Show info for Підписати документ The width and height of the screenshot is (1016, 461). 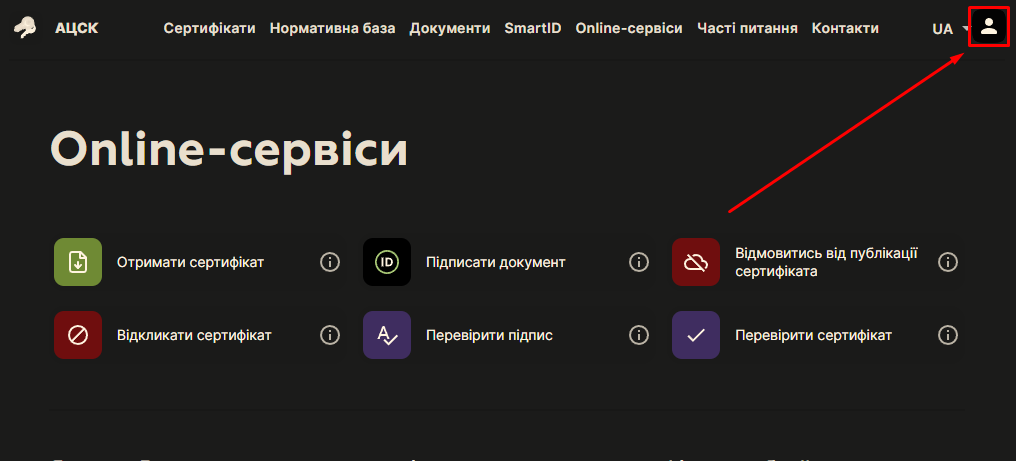pyautogui.click(x=639, y=262)
